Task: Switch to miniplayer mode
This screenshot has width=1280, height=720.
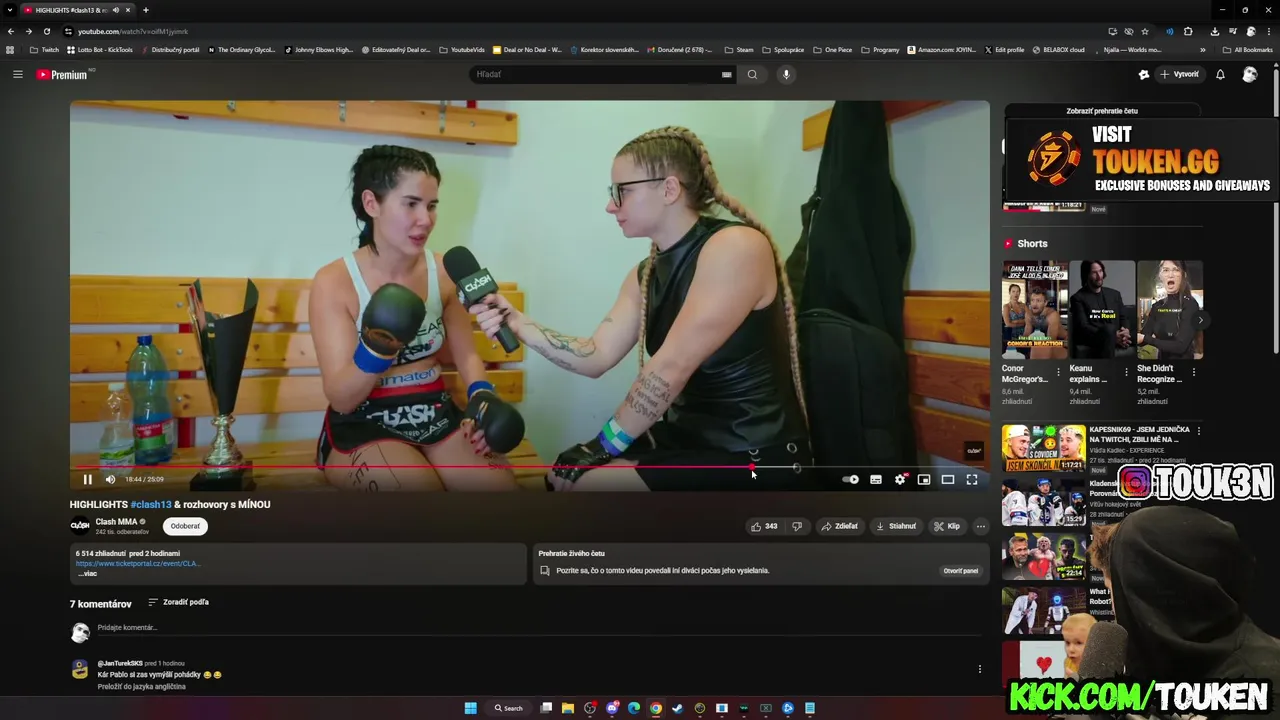Action: point(924,479)
